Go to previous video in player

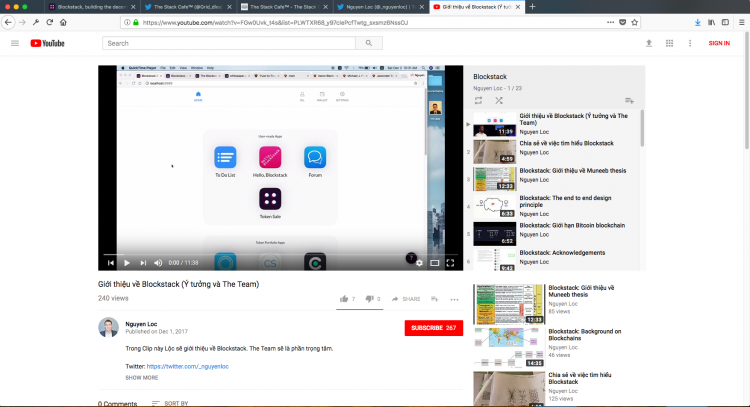pos(111,263)
